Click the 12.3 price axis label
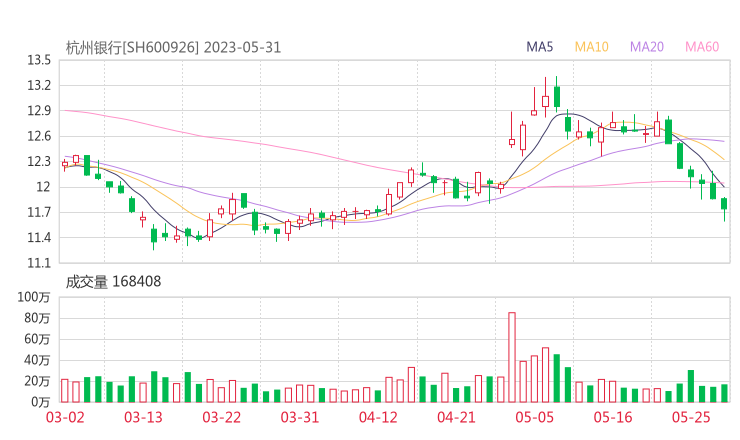 pyautogui.click(x=39, y=161)
